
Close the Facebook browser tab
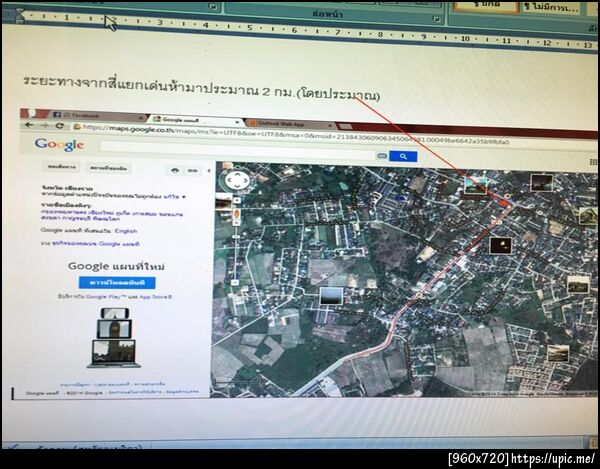pyautogui.click(x=141, y=118)
